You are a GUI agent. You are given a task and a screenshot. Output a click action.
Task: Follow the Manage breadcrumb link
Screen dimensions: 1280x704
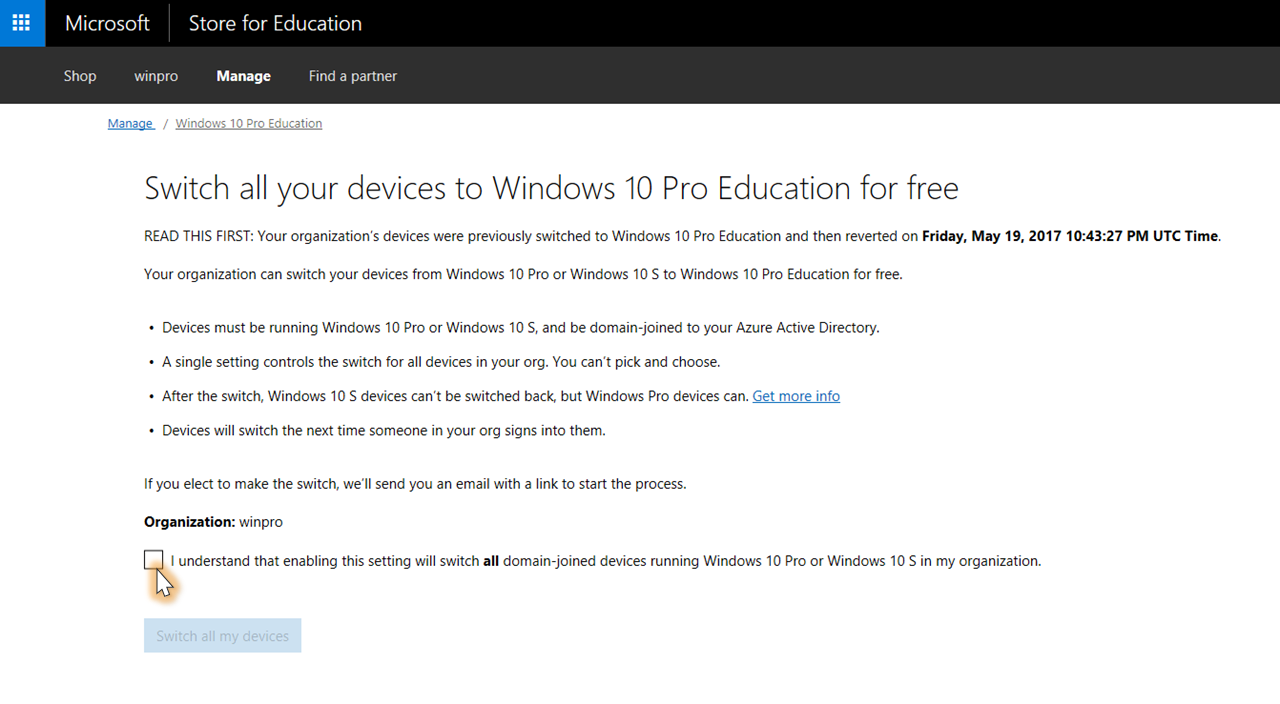point(130,124)
